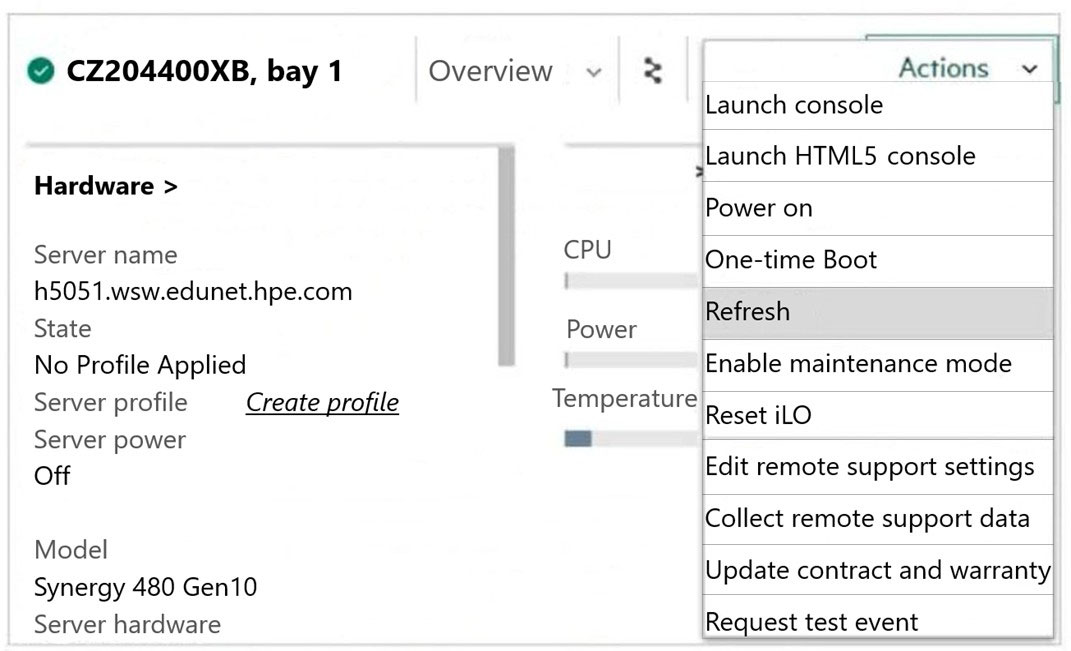Click Refresh in the Actions menu
Viewport: 1071px width, 651px height.
[x=878, y=311]
